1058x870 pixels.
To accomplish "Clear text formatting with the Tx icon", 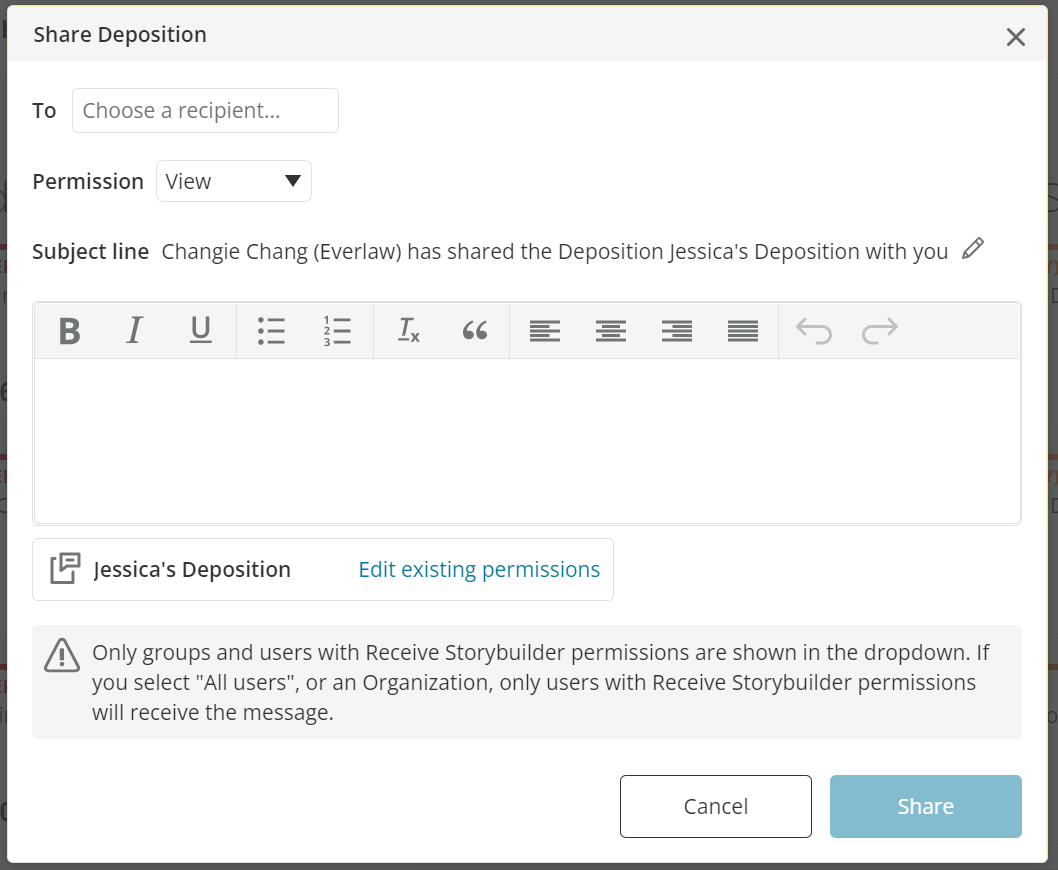I will pos(407,331).
